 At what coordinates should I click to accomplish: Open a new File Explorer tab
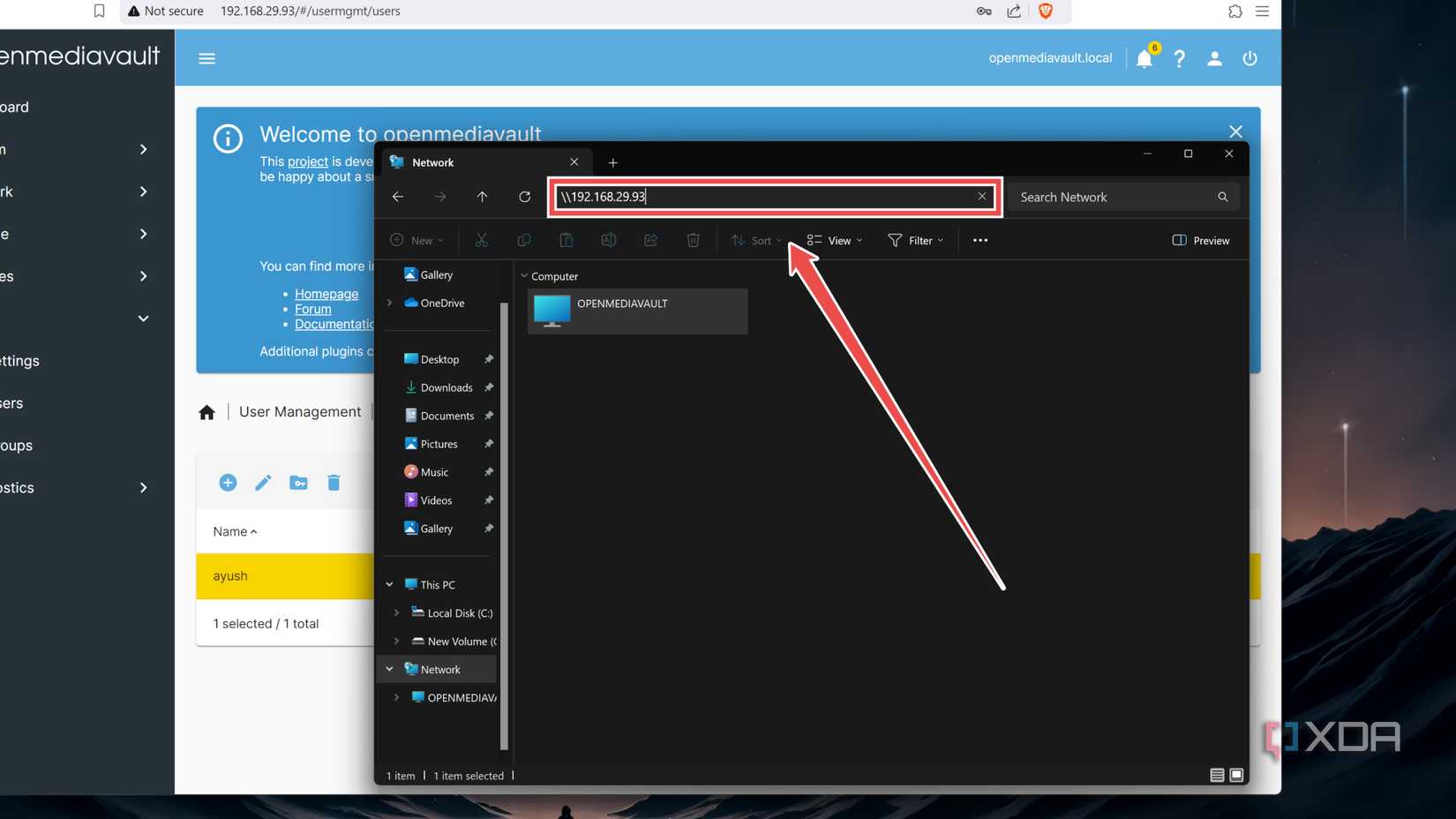[x=612, y=162]
